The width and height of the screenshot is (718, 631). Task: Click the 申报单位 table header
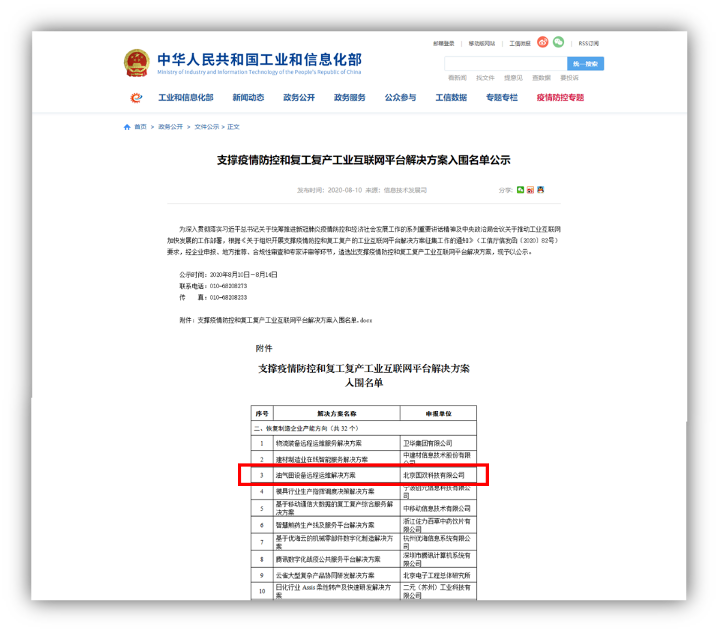(x=438, y=413)
